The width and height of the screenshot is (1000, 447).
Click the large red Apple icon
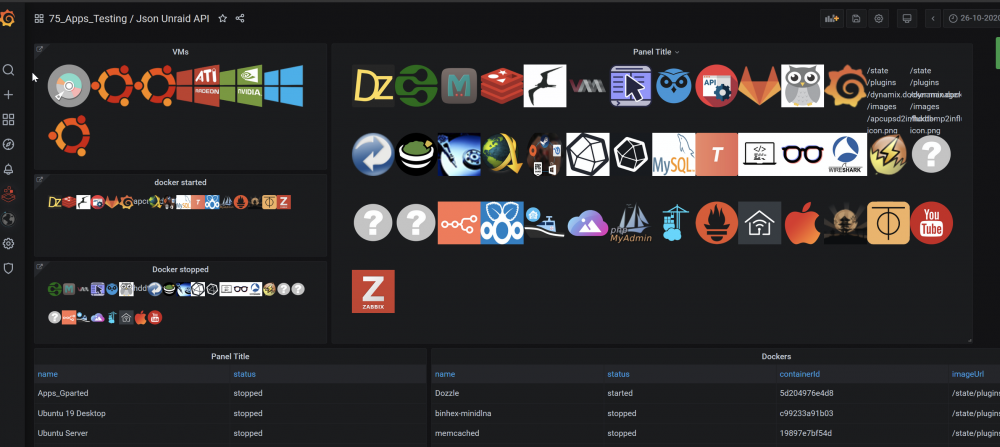point(802,223)
